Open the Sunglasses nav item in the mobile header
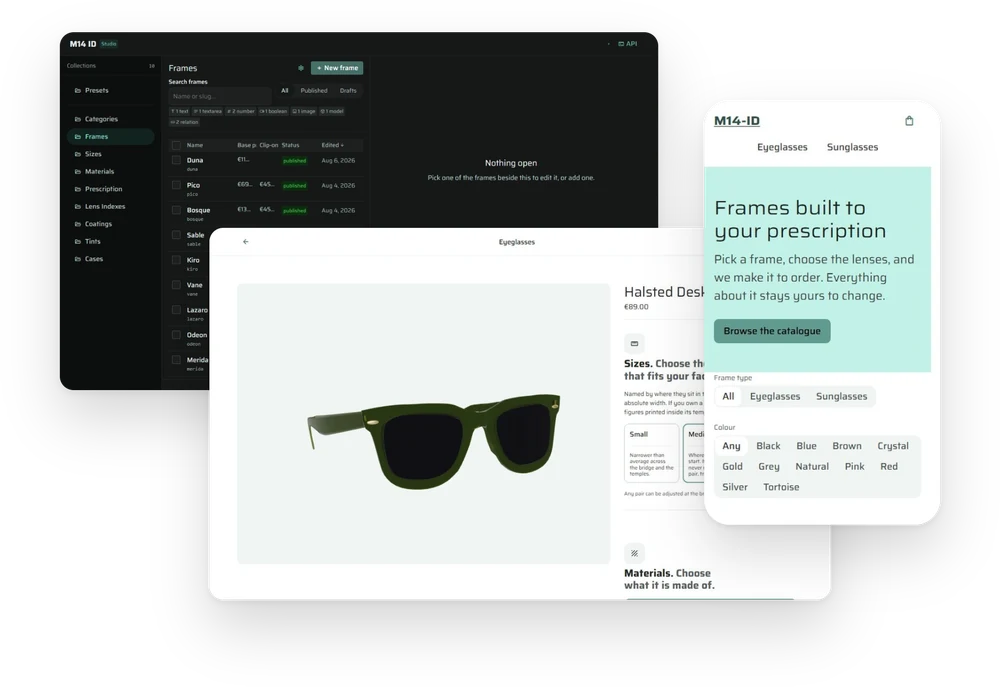 pyautogui.click(x=853, y=147)
